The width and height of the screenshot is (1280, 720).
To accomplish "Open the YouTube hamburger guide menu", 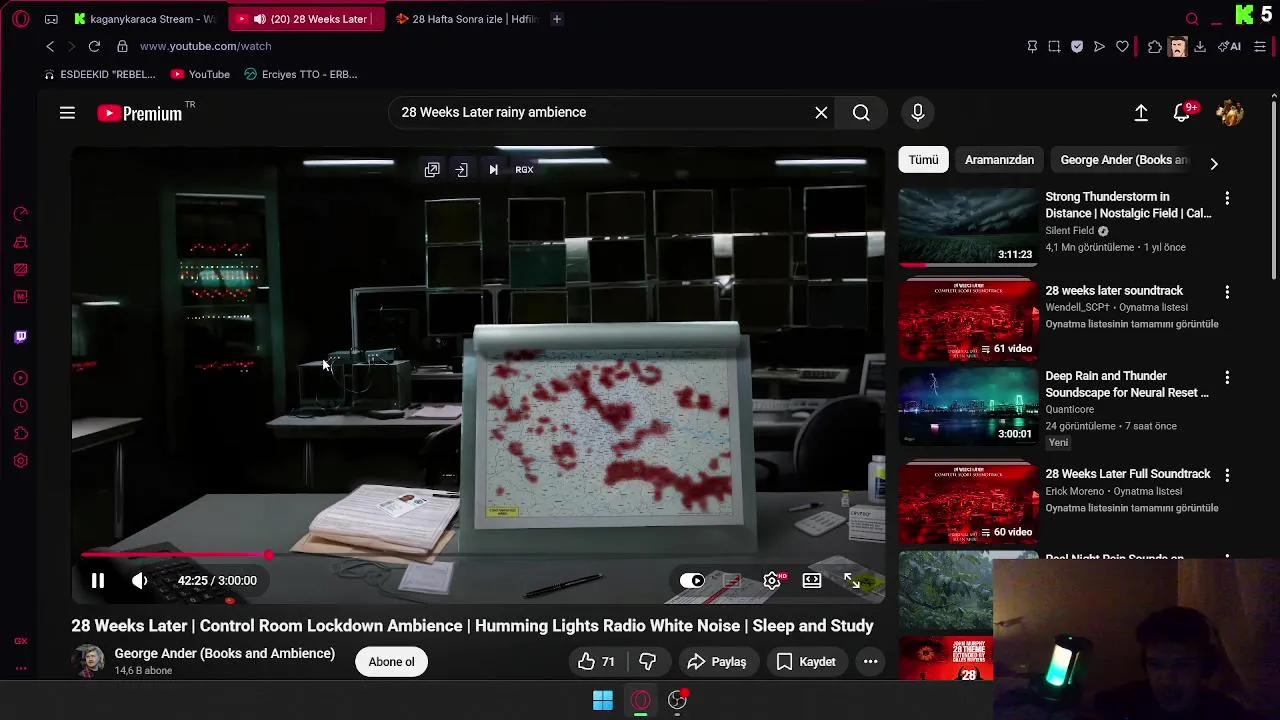I will coord(67,113).
